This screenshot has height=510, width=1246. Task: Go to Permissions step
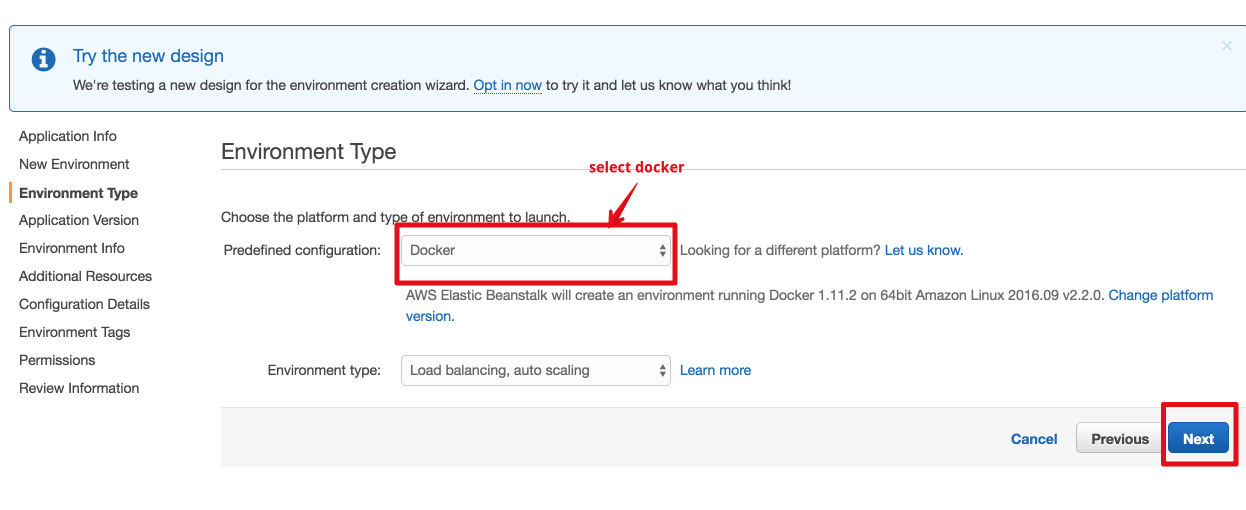57,360
